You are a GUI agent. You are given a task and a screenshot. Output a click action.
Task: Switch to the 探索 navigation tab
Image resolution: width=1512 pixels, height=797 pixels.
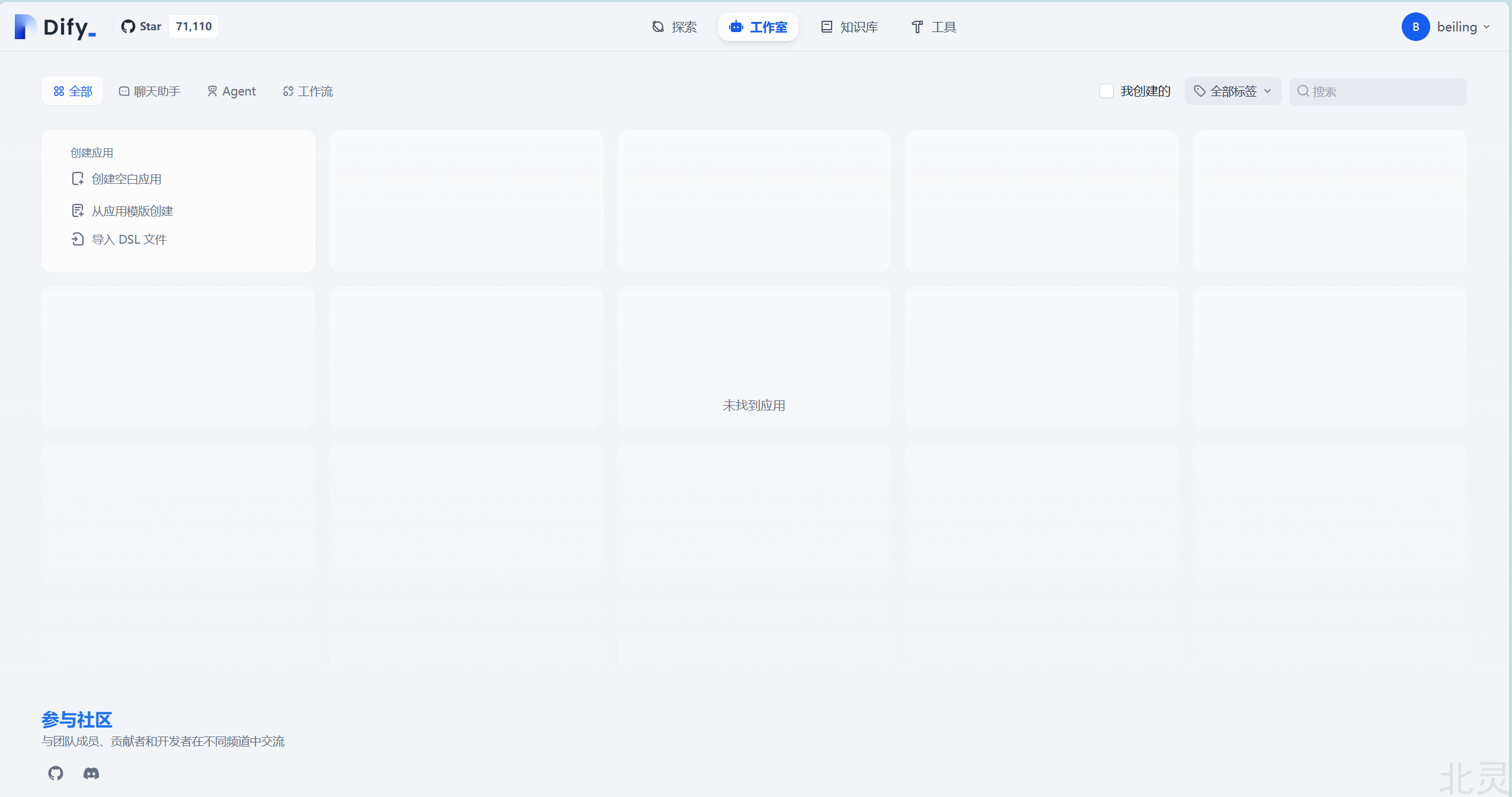[x=675, y=27]
